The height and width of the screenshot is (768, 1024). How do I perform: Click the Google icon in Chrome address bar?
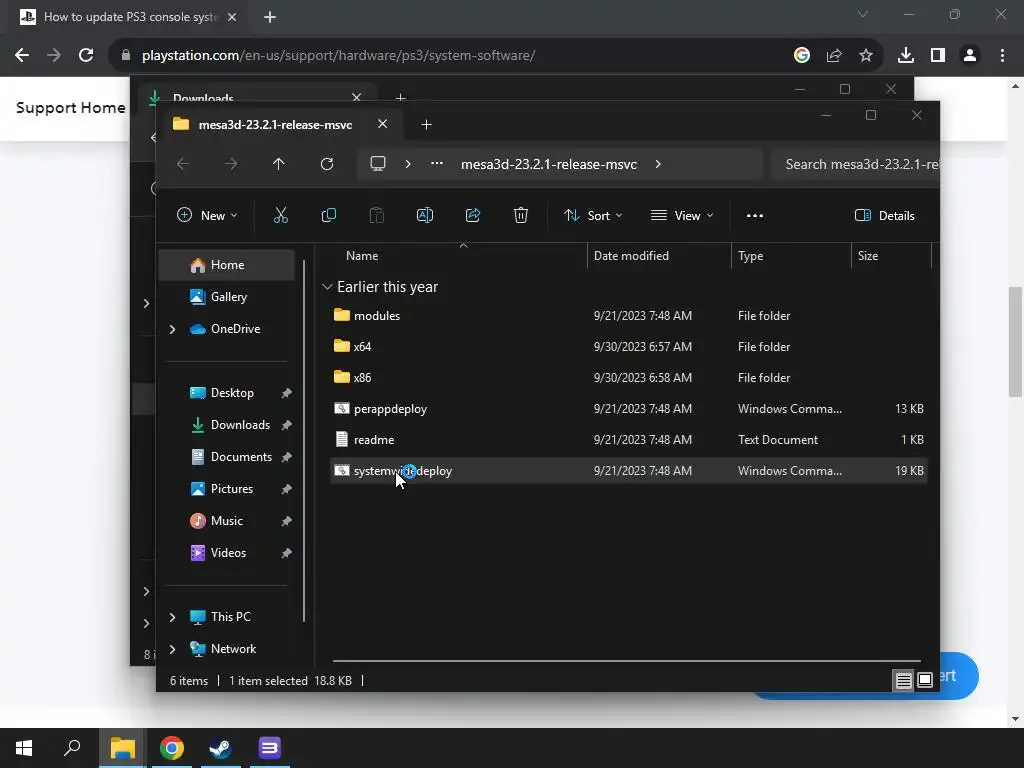coord(802,56)
